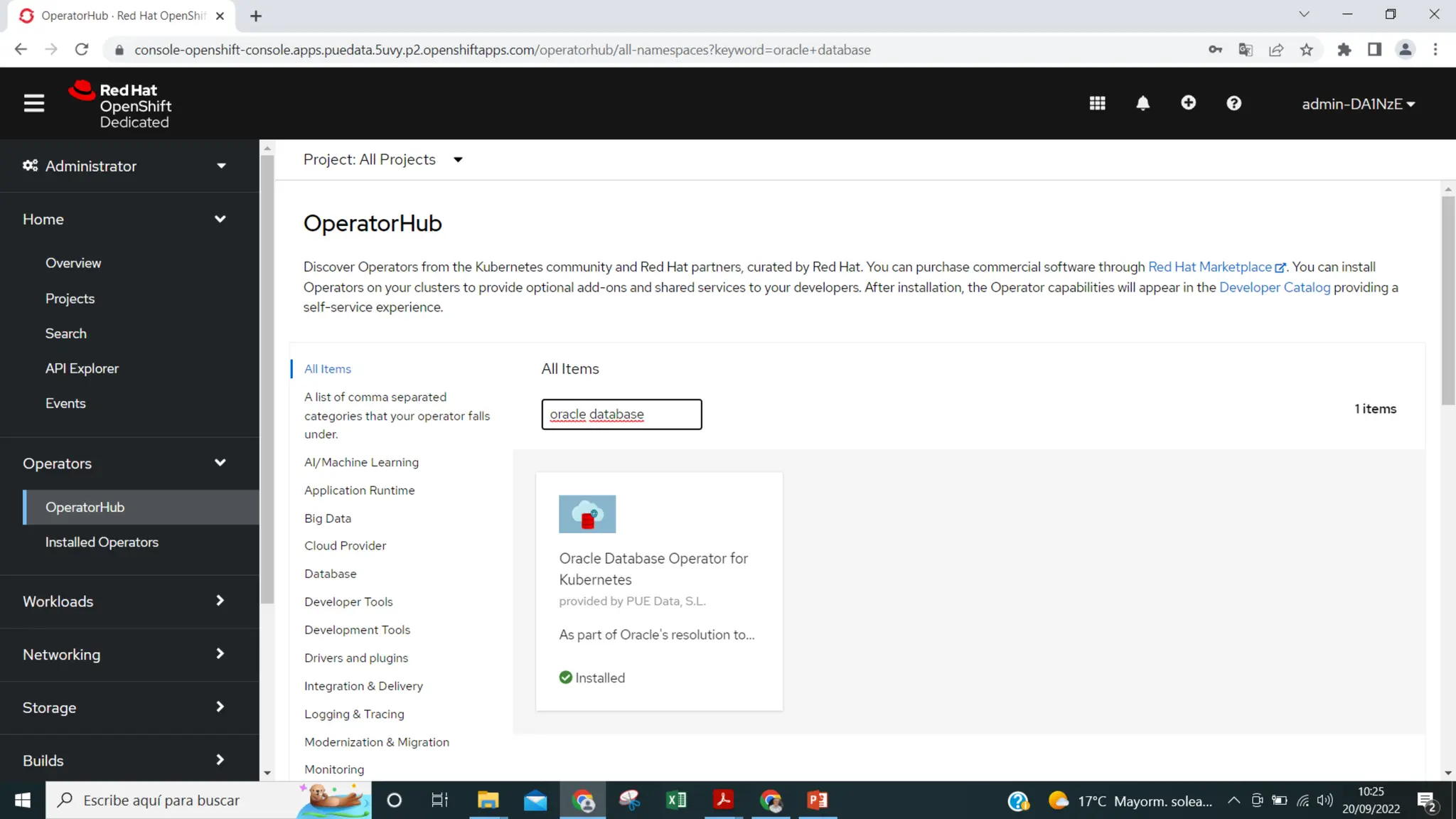Open the notifications bell
This screenshot has width=1456, height=819.
click(x=1142, y=103)
